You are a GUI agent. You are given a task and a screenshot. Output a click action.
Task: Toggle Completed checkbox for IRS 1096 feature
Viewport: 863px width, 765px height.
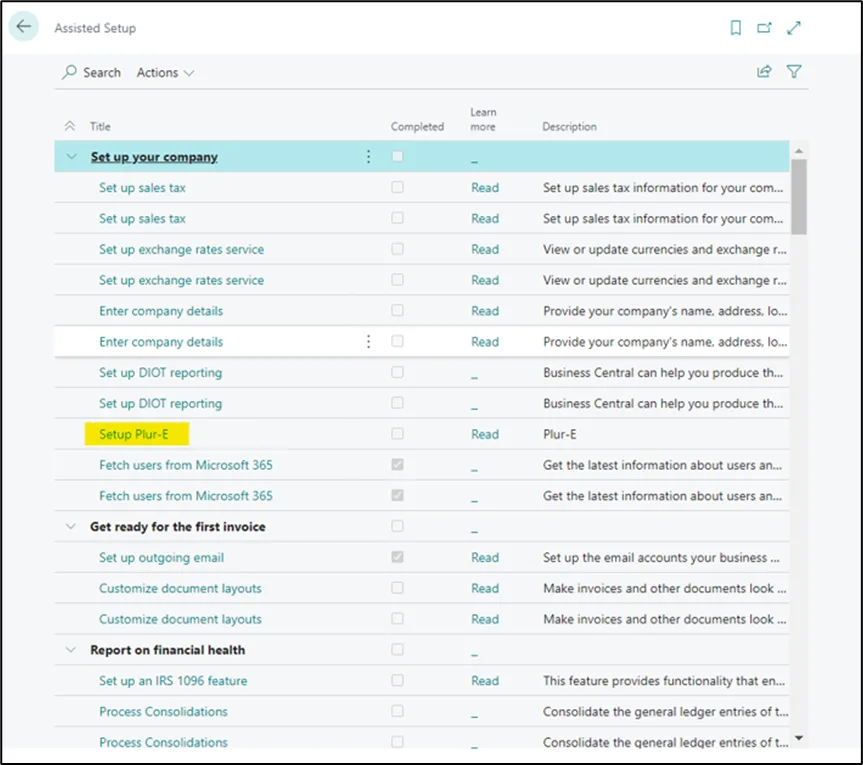pos(397,680)
